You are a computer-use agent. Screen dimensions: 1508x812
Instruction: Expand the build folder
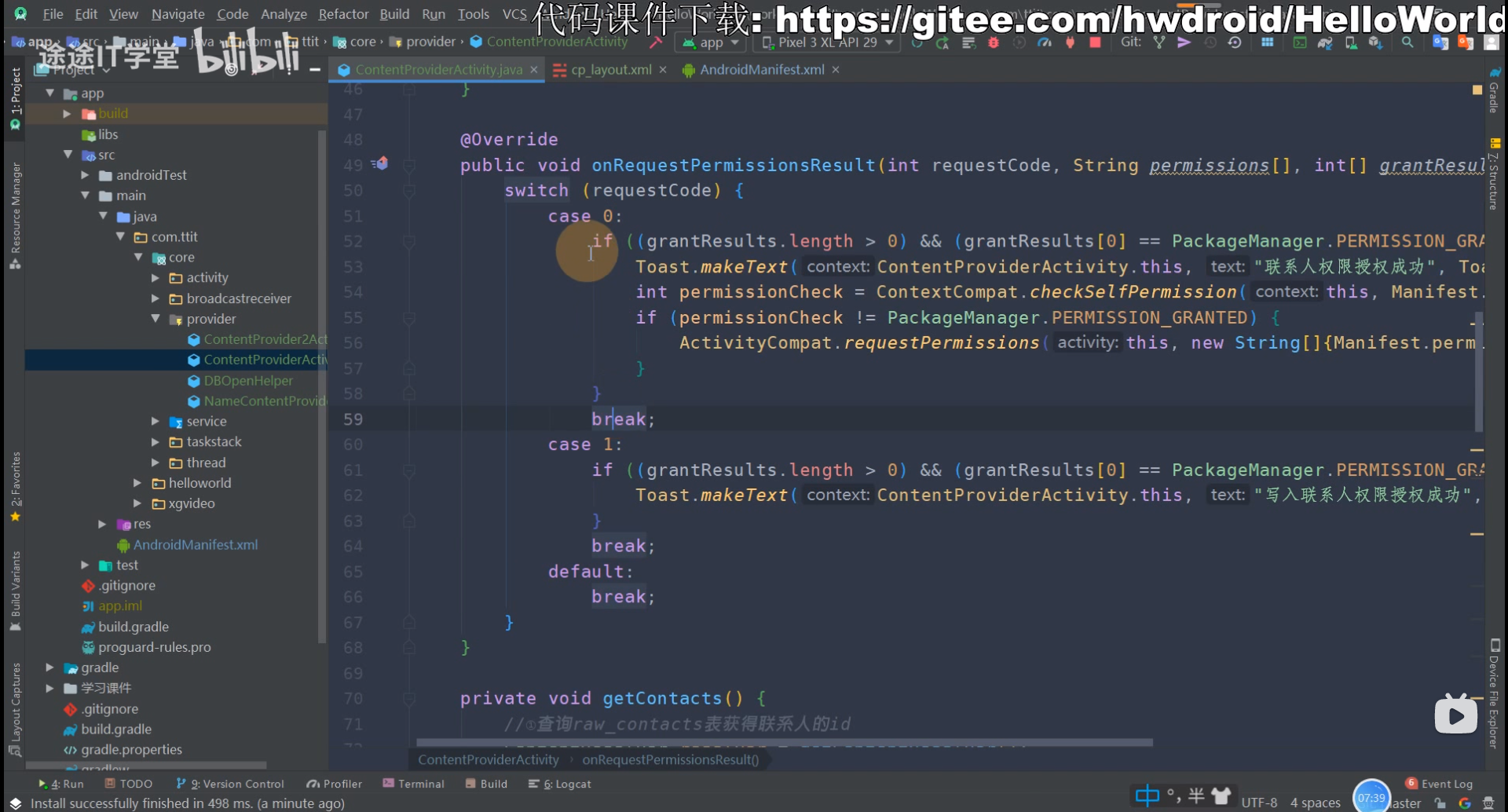pos(68,114)
